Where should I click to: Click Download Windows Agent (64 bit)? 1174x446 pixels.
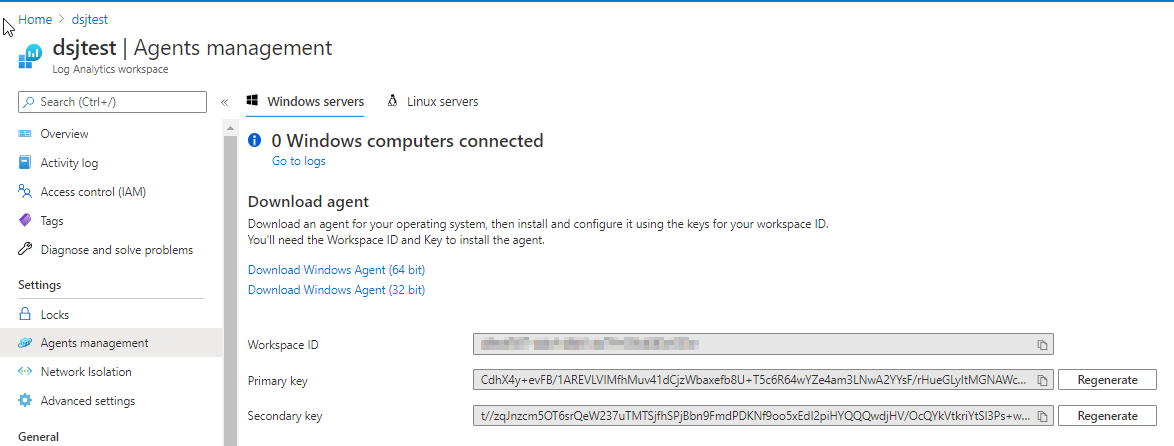click(336, 270)
